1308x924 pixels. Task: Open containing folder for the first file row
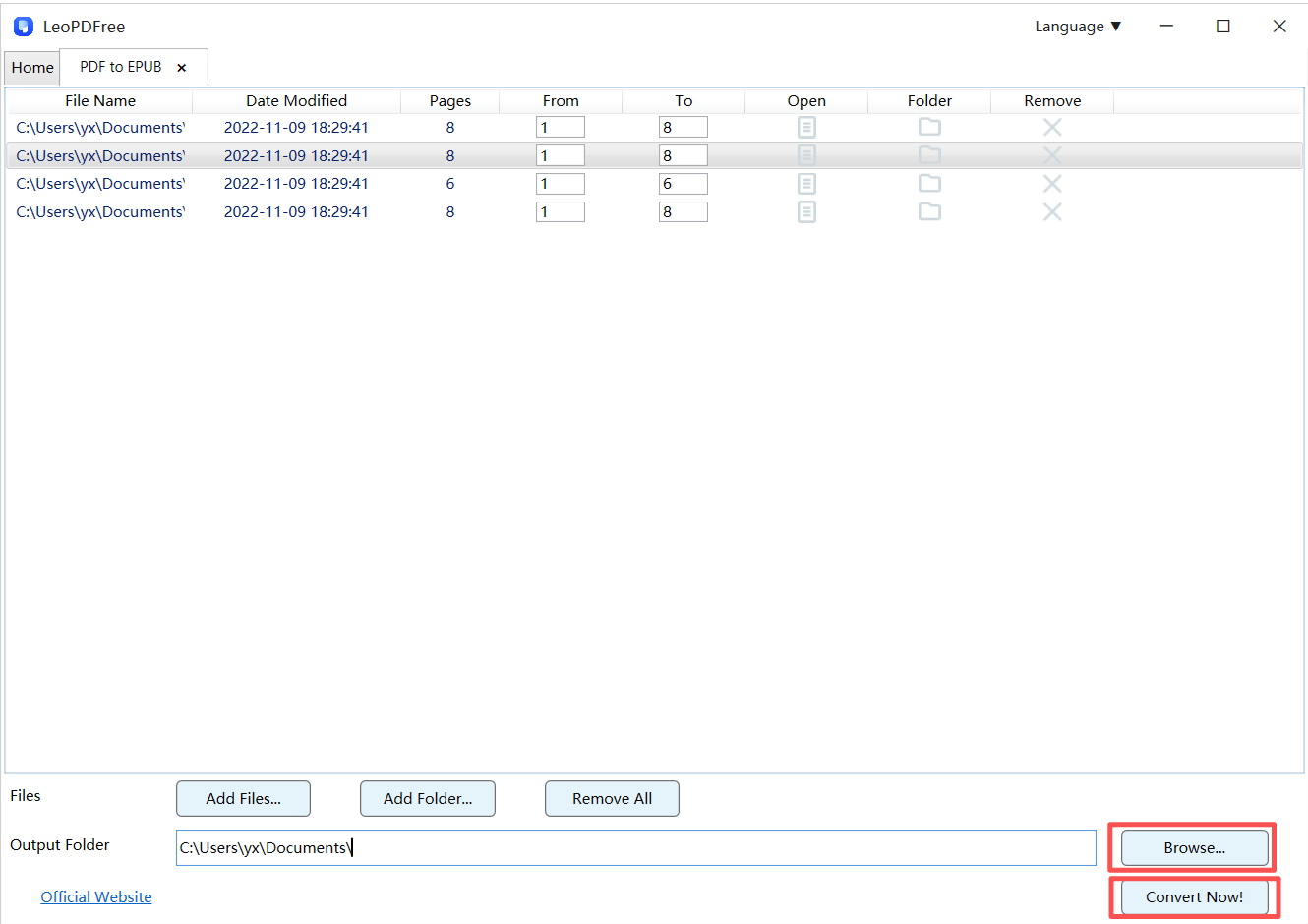pyautogui.click(x=929, y=127)
